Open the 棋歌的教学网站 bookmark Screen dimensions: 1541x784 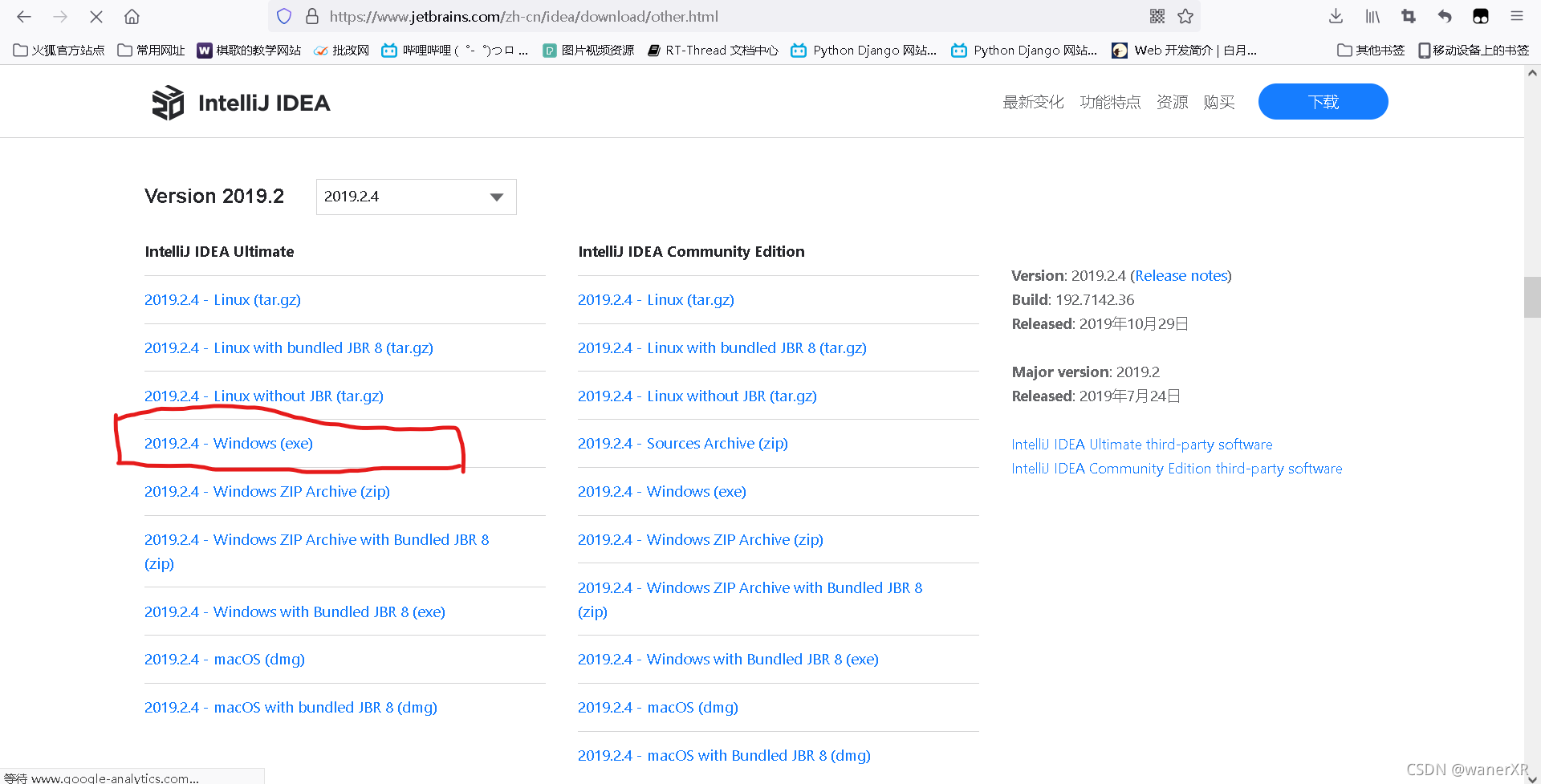click(249, 50)
